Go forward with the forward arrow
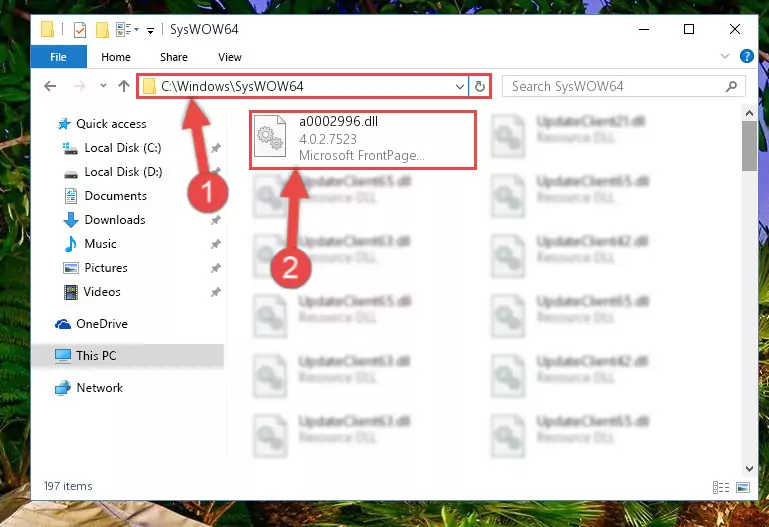The image size is (769, 527). click(79, 86)
